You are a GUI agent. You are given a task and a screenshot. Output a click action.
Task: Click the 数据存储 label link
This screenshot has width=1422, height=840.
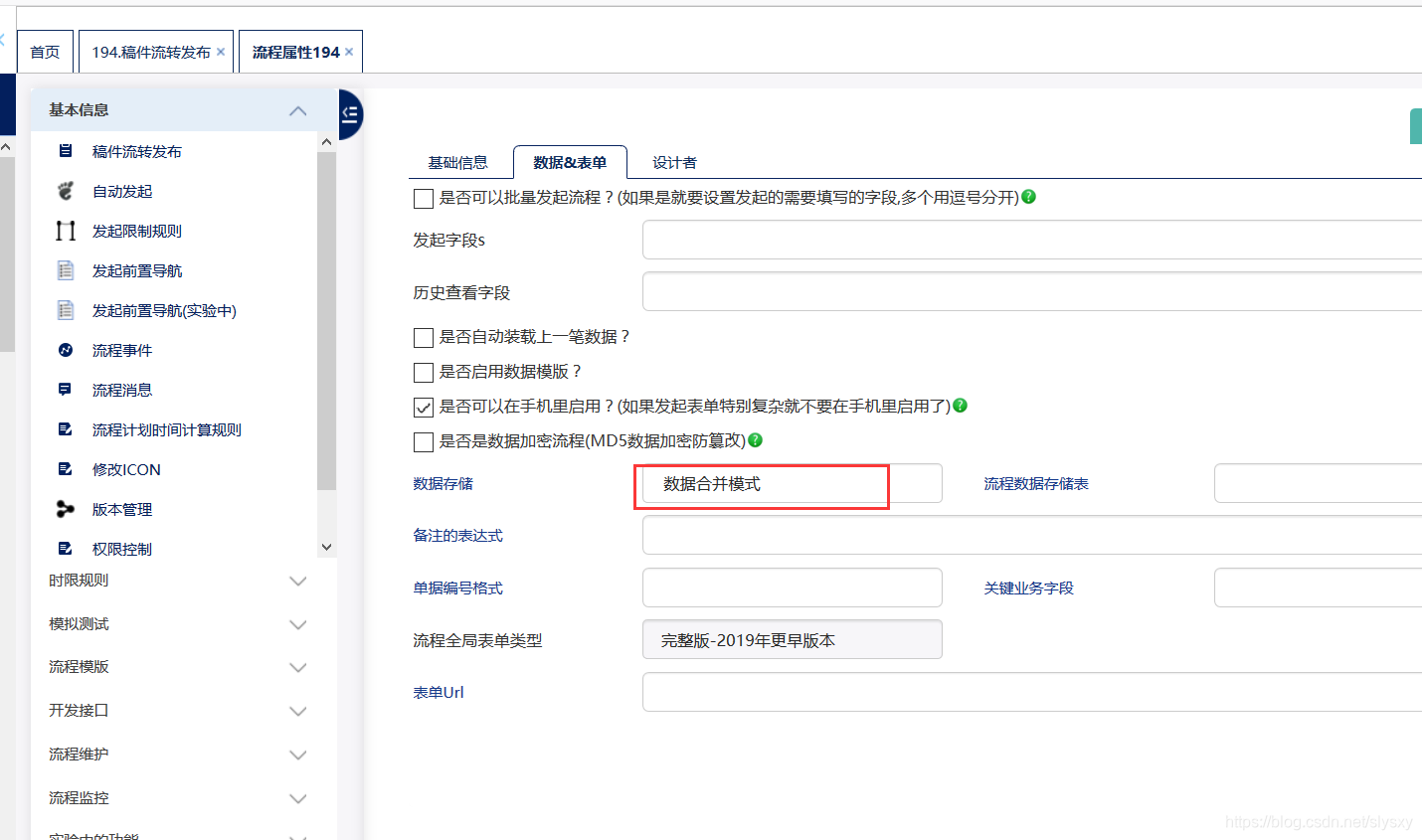pos(444,483)
